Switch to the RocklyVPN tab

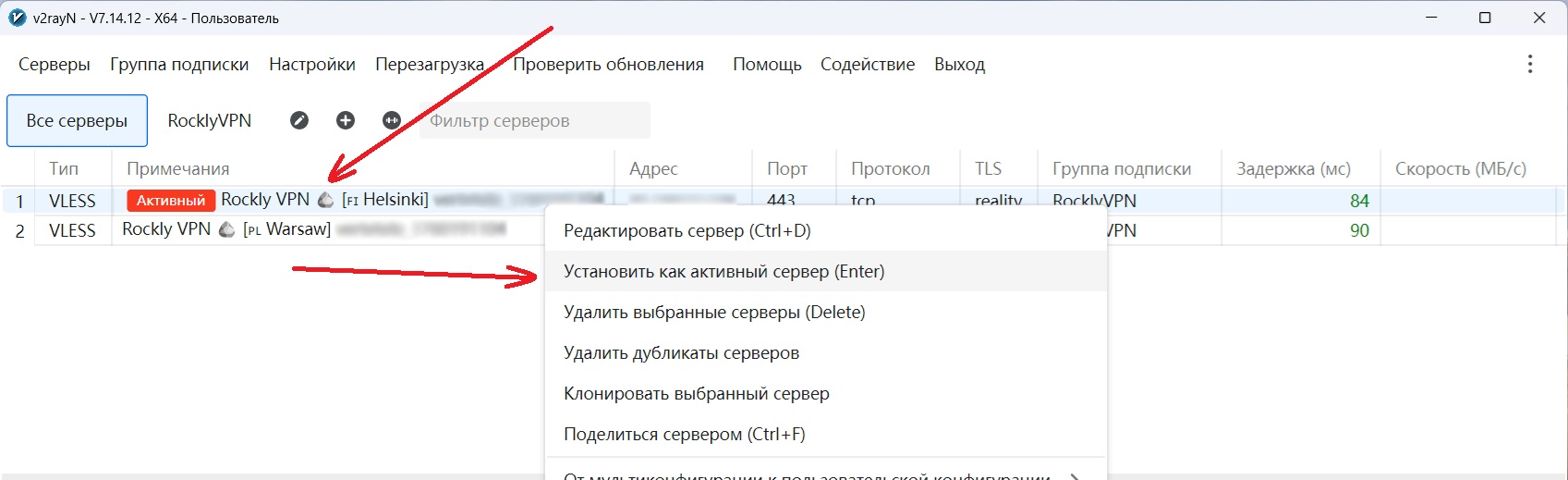210,120
